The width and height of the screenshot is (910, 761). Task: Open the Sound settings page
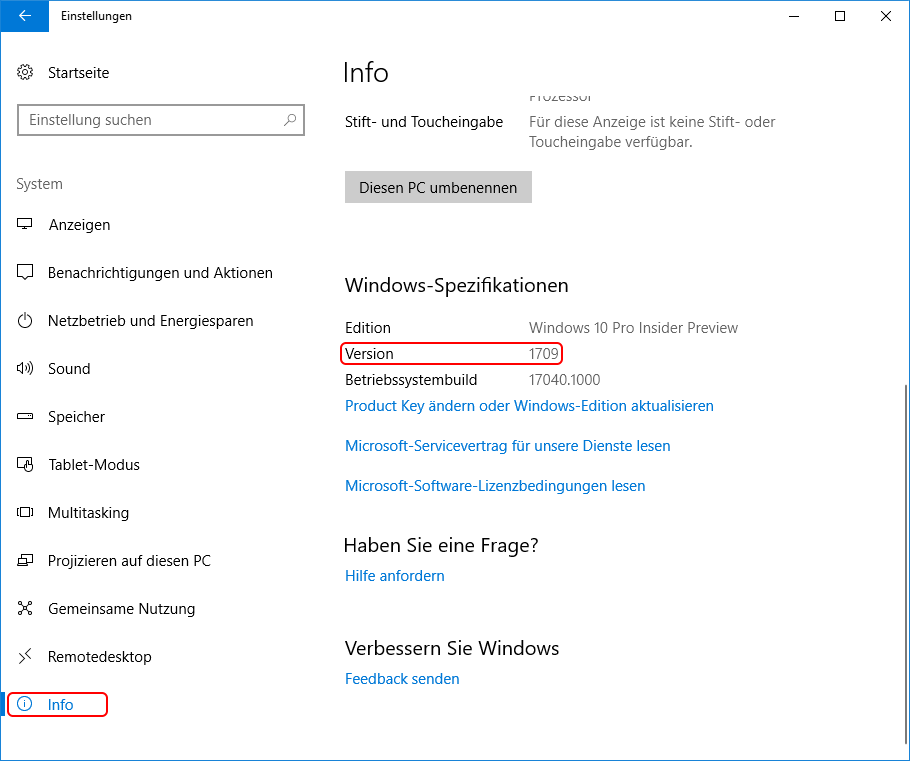coord(69,369)
